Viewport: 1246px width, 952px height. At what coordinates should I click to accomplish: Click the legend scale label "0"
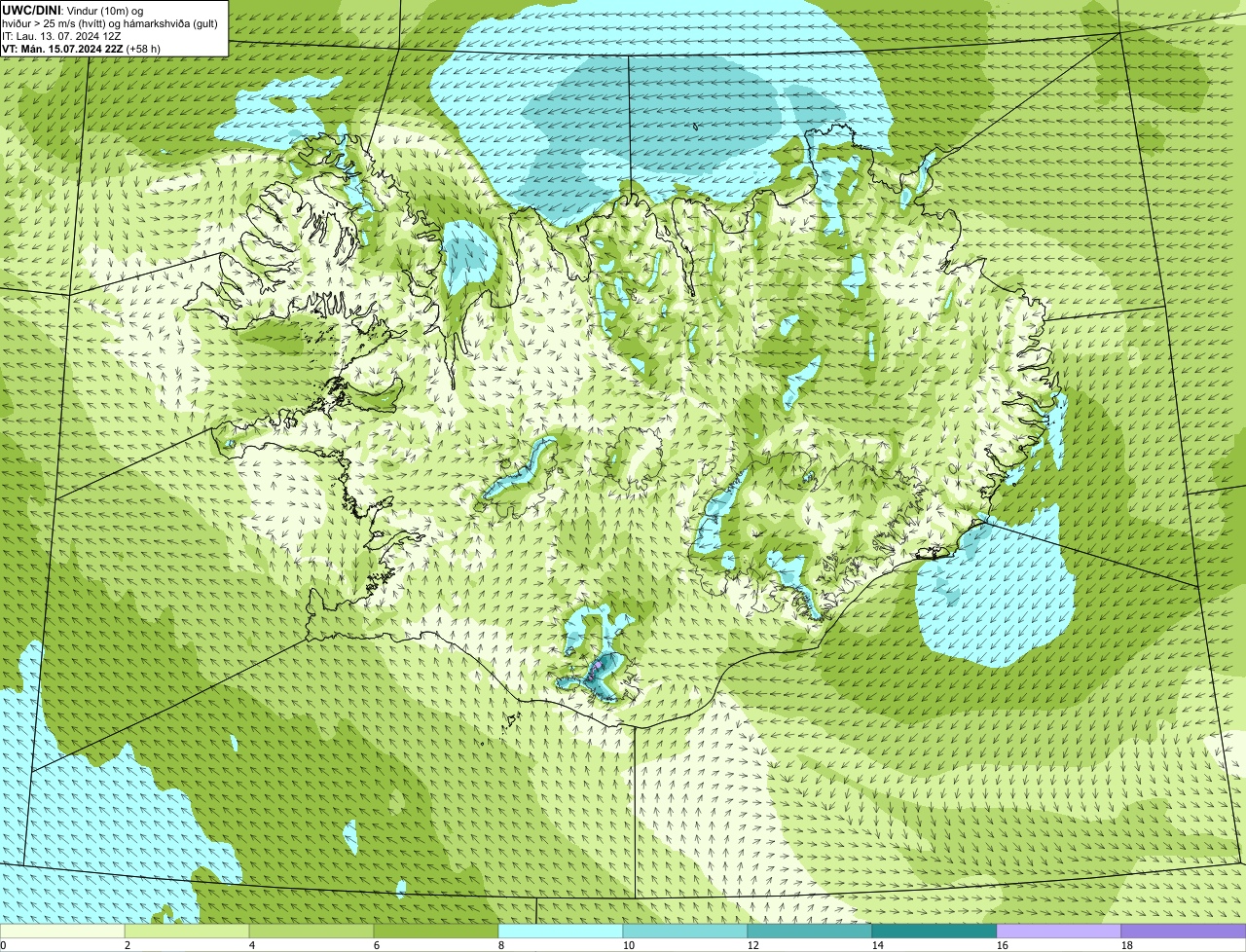tap(4, 945)
